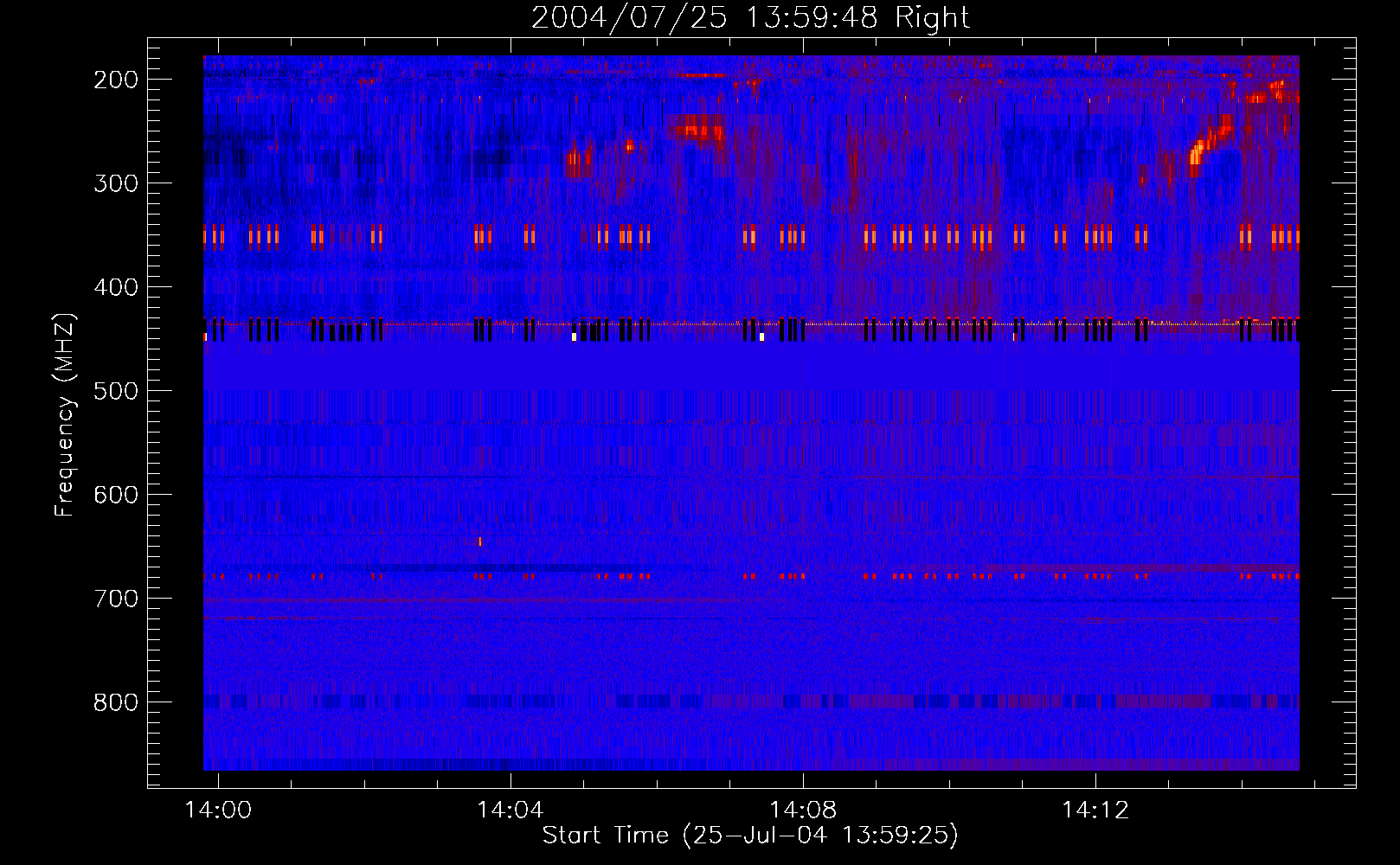Click the 14:08 time tick label
The width and height of the screenshot is (1400, 865).
(803, 811)
